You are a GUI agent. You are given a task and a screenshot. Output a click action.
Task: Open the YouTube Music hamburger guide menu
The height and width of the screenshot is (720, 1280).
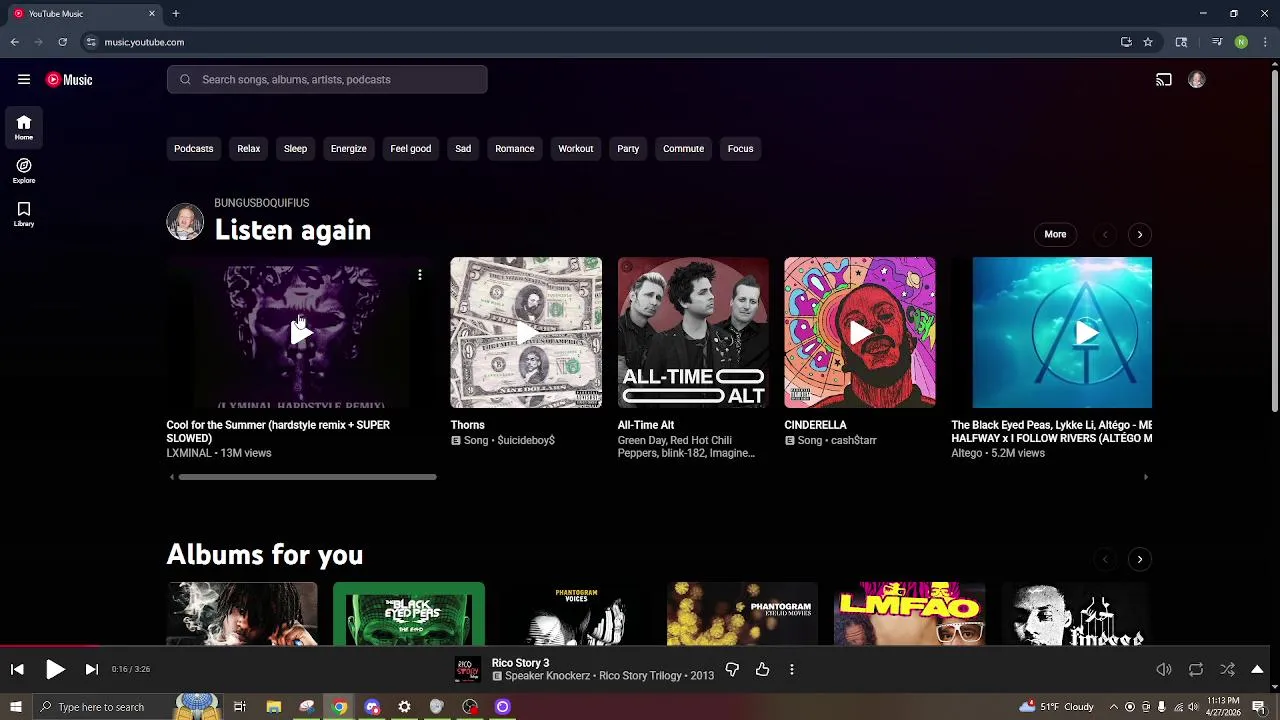(x=24, y=80)
